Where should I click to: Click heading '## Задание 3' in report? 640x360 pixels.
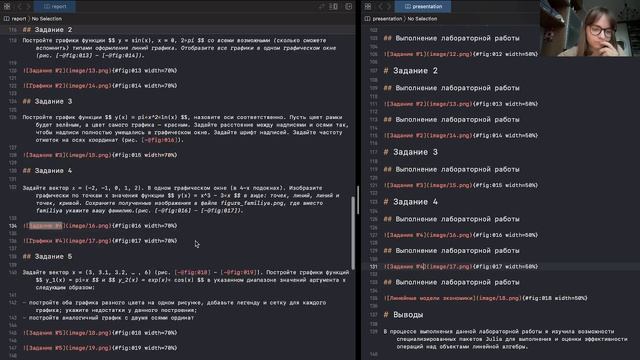point(47,101)
